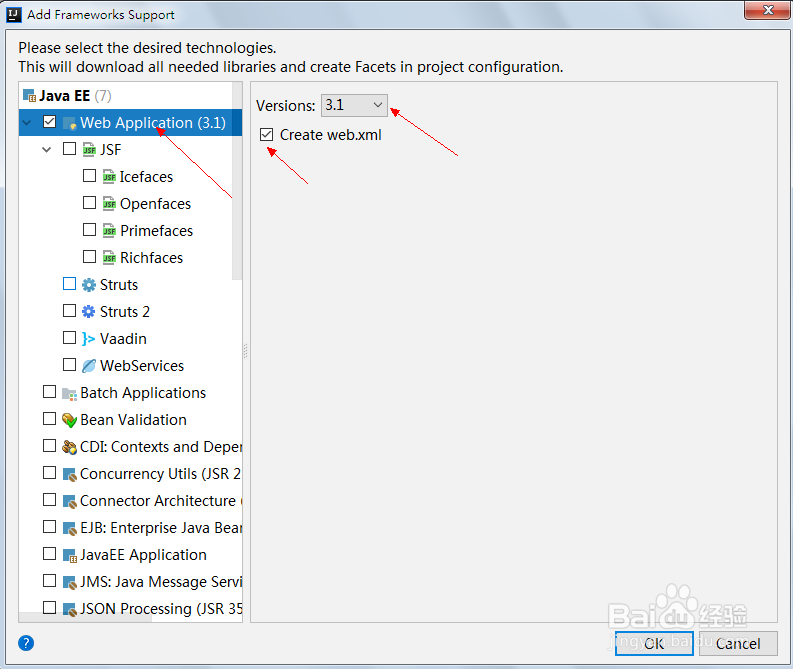Check the WebServices checkbox

[69, 365]
